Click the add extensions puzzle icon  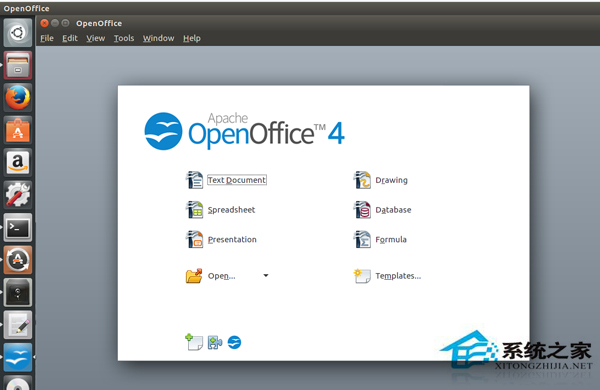(x=215, y=342)
